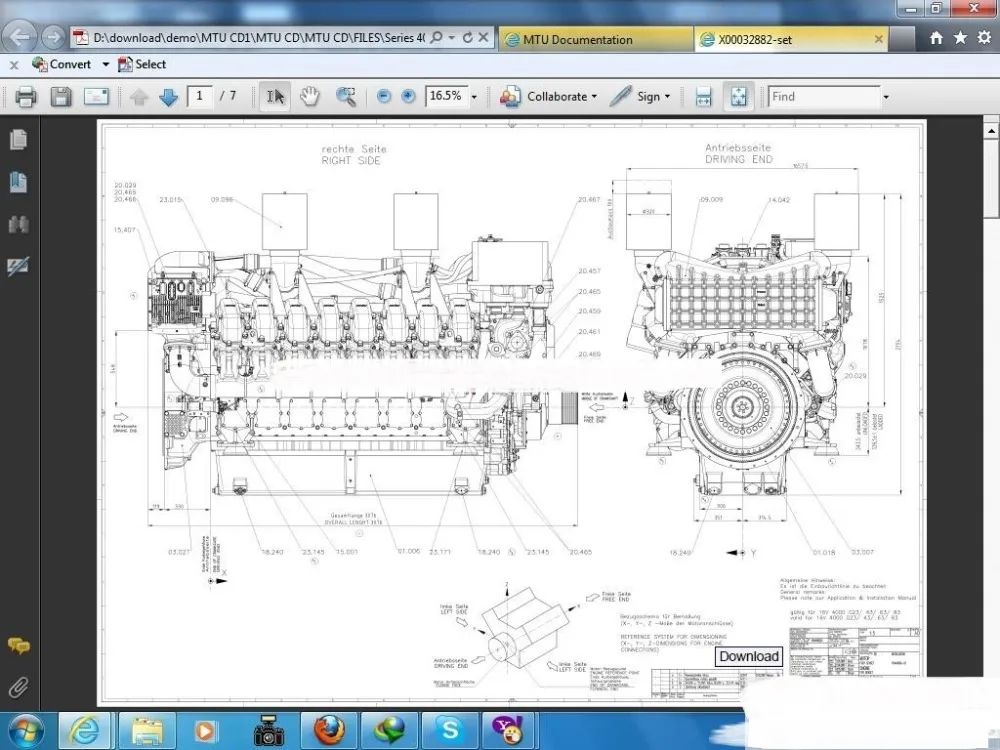
Task: Toggle the text Select cursor tool
Action: click(x=275, y=97)
